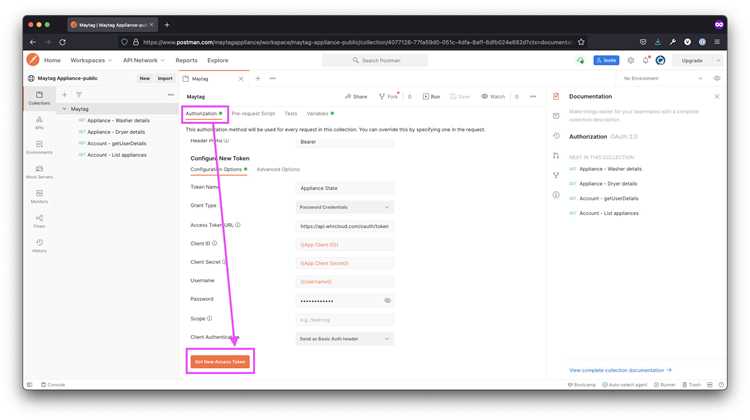Select the Advanced Options tab
750x420 pixels.
(278, 169)
